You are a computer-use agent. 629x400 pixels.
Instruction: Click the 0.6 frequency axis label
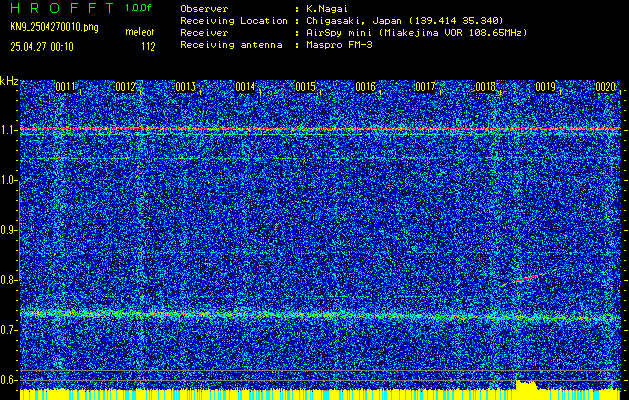click(x=9, y=380)
